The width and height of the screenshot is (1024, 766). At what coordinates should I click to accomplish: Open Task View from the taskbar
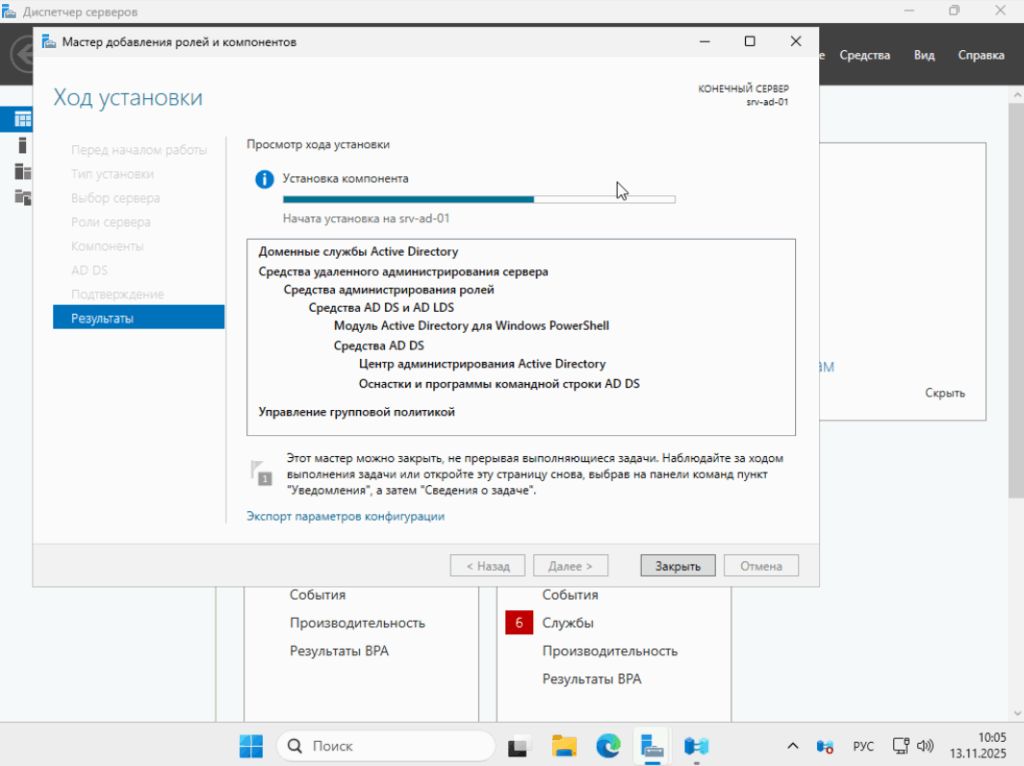pyautogui.click(x=519, y=746)
